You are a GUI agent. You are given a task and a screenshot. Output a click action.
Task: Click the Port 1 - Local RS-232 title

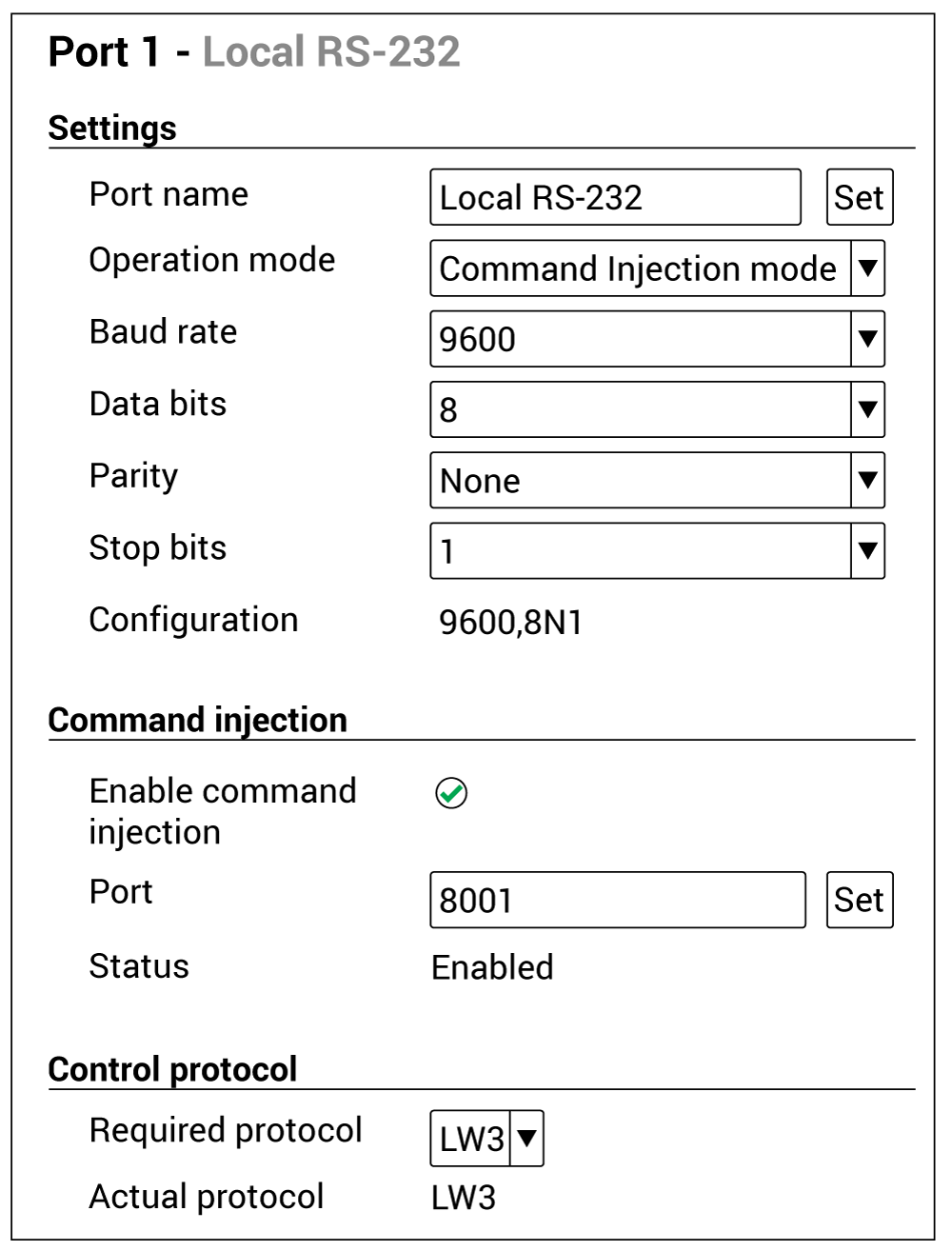pos(254,52)
